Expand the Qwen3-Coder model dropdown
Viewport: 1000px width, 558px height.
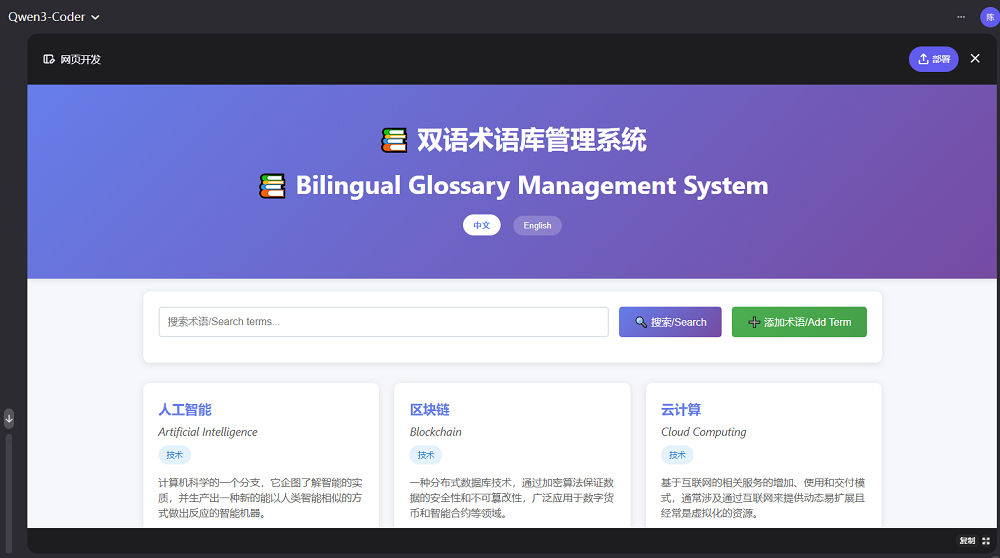pos(54,17)
